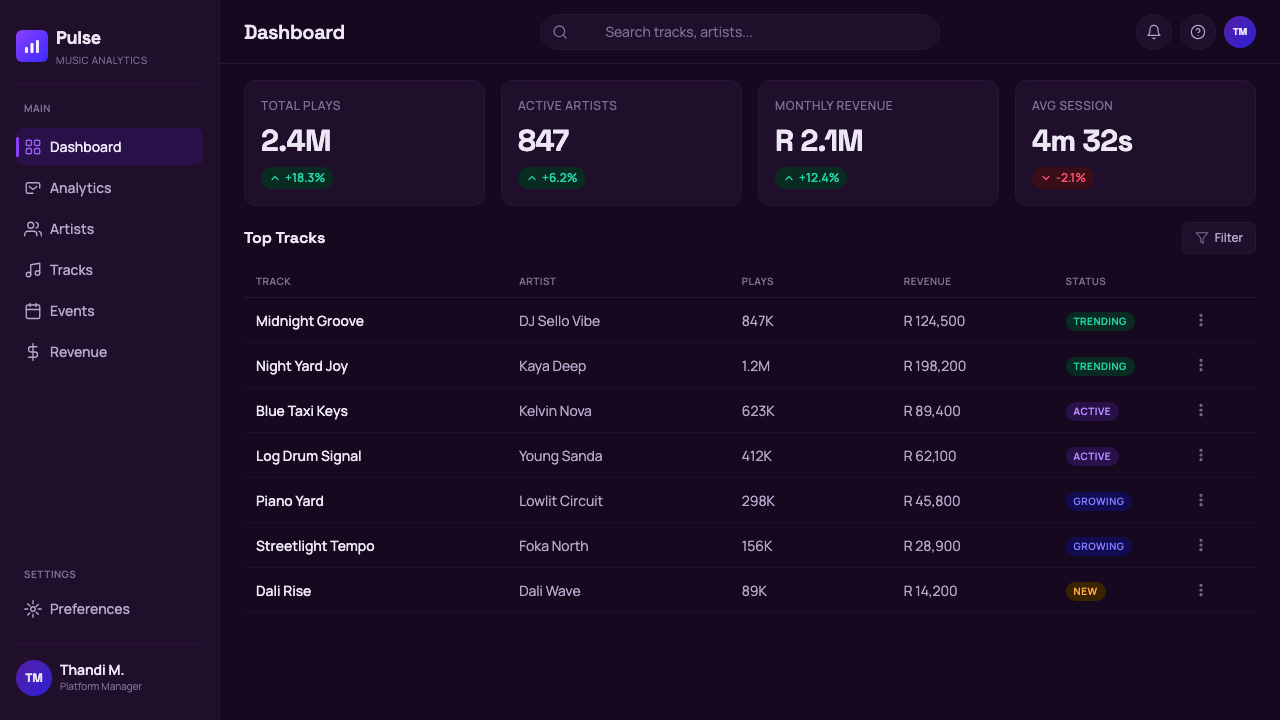Navigate to Tracks in sidebar
Screen dimensions: 1280x720
pos(110,270)
